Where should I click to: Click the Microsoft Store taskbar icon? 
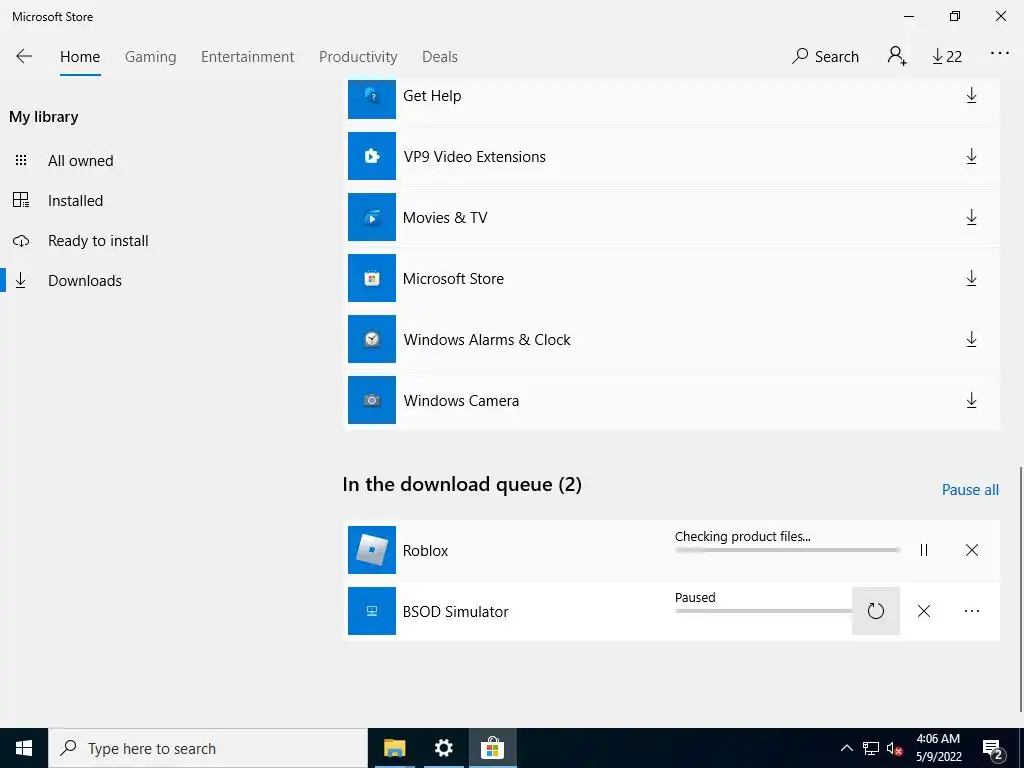492,748
